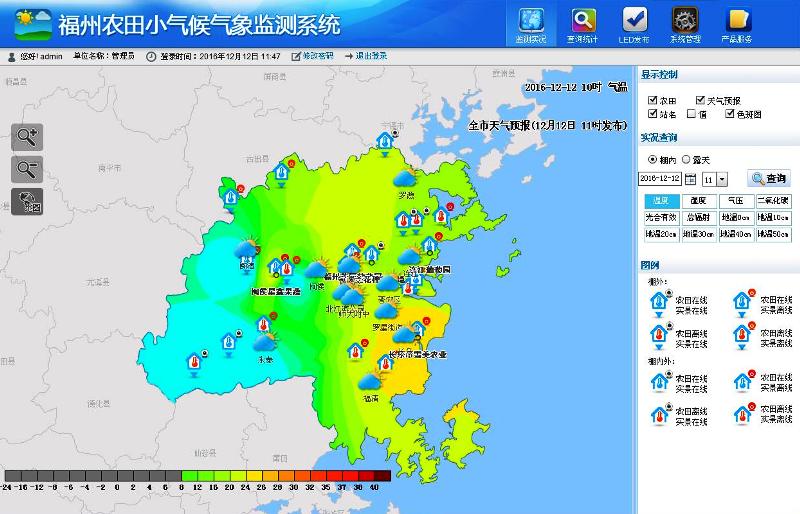Click the 查询 search button
The image size is (800, 514).
[768, 178]
